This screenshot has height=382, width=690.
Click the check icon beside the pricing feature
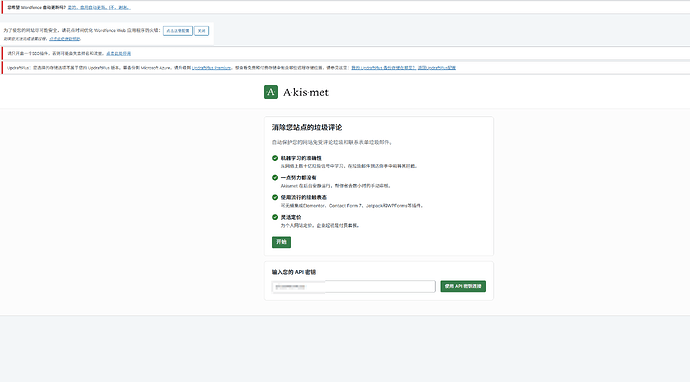(x=275, y=217)
